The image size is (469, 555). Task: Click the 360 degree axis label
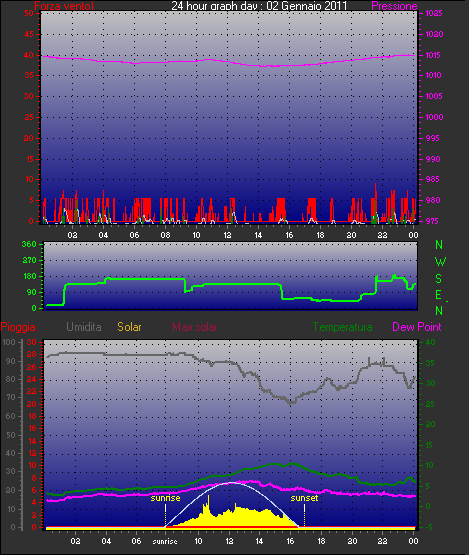tap(29, 244)
